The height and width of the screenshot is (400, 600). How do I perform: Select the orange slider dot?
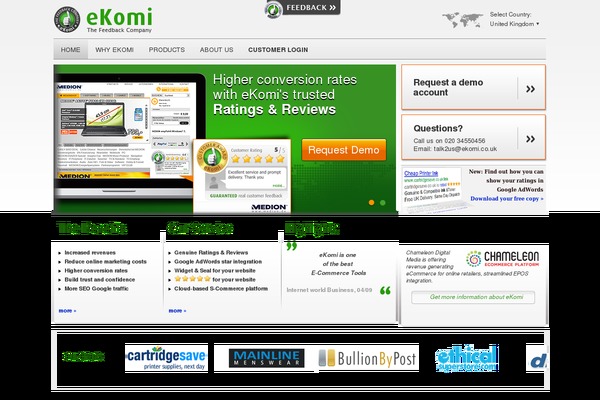pos(371,202)
